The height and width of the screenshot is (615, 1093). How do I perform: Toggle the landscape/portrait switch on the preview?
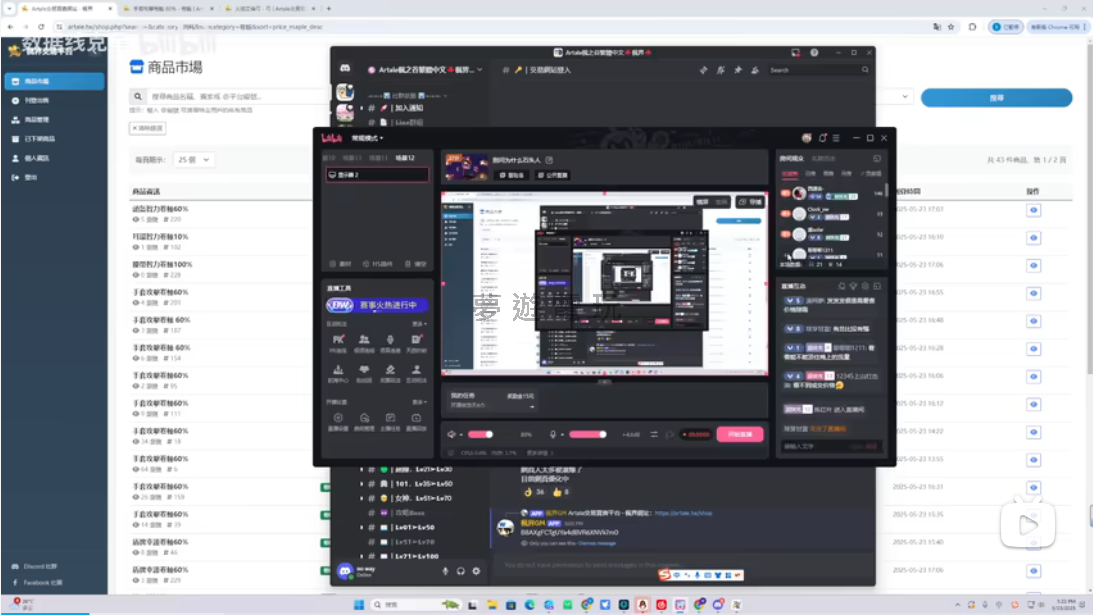tap(712, 202)
